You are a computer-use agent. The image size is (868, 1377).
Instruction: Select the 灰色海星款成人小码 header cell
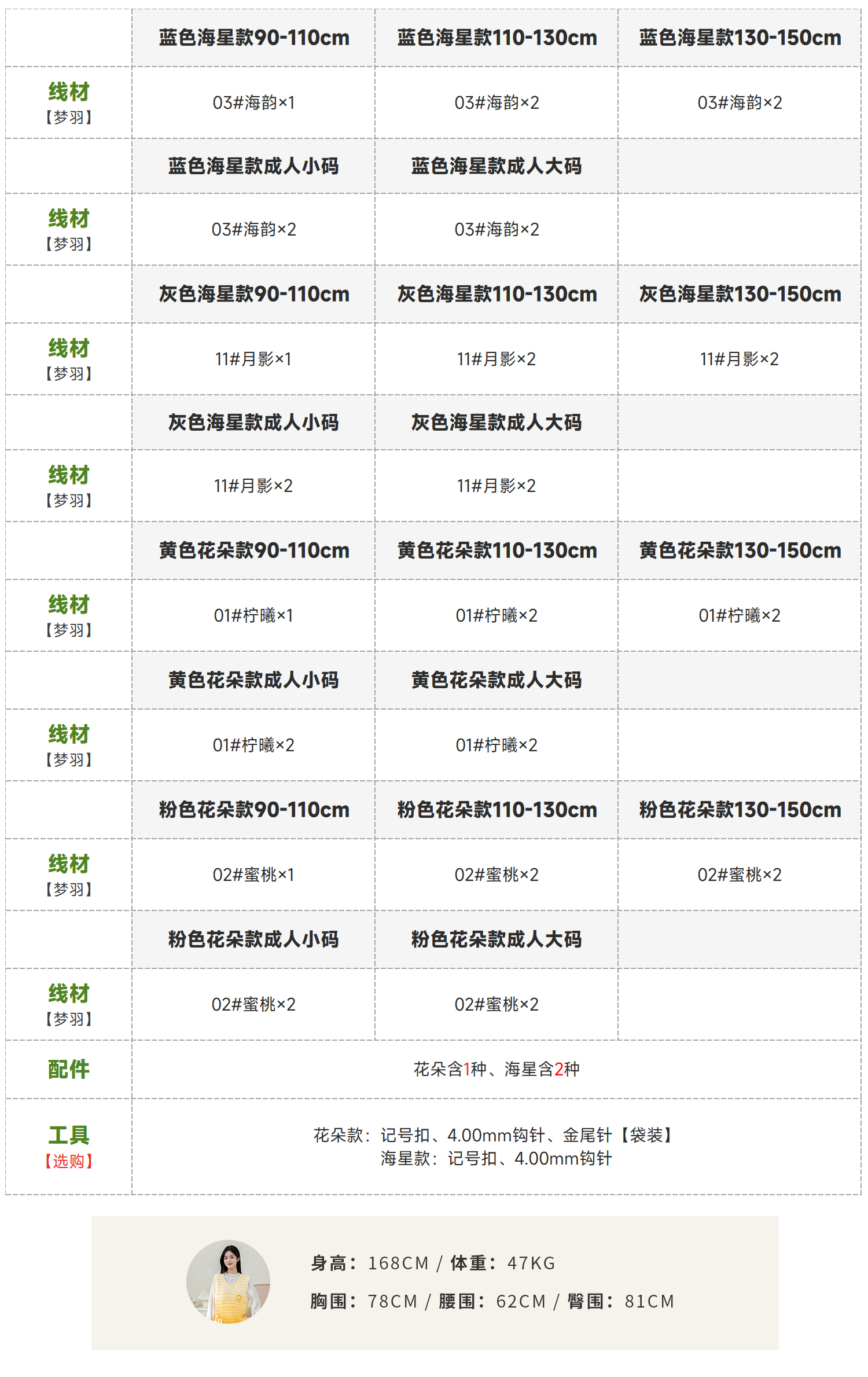tap(253, 423)
